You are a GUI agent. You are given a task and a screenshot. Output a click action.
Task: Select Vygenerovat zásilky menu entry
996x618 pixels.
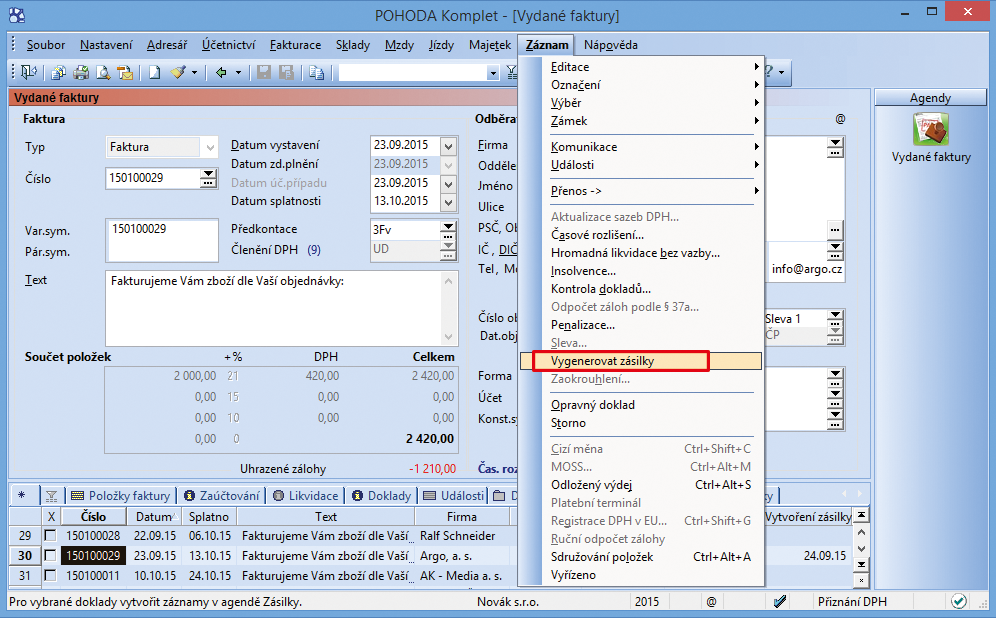coord(641,361)
